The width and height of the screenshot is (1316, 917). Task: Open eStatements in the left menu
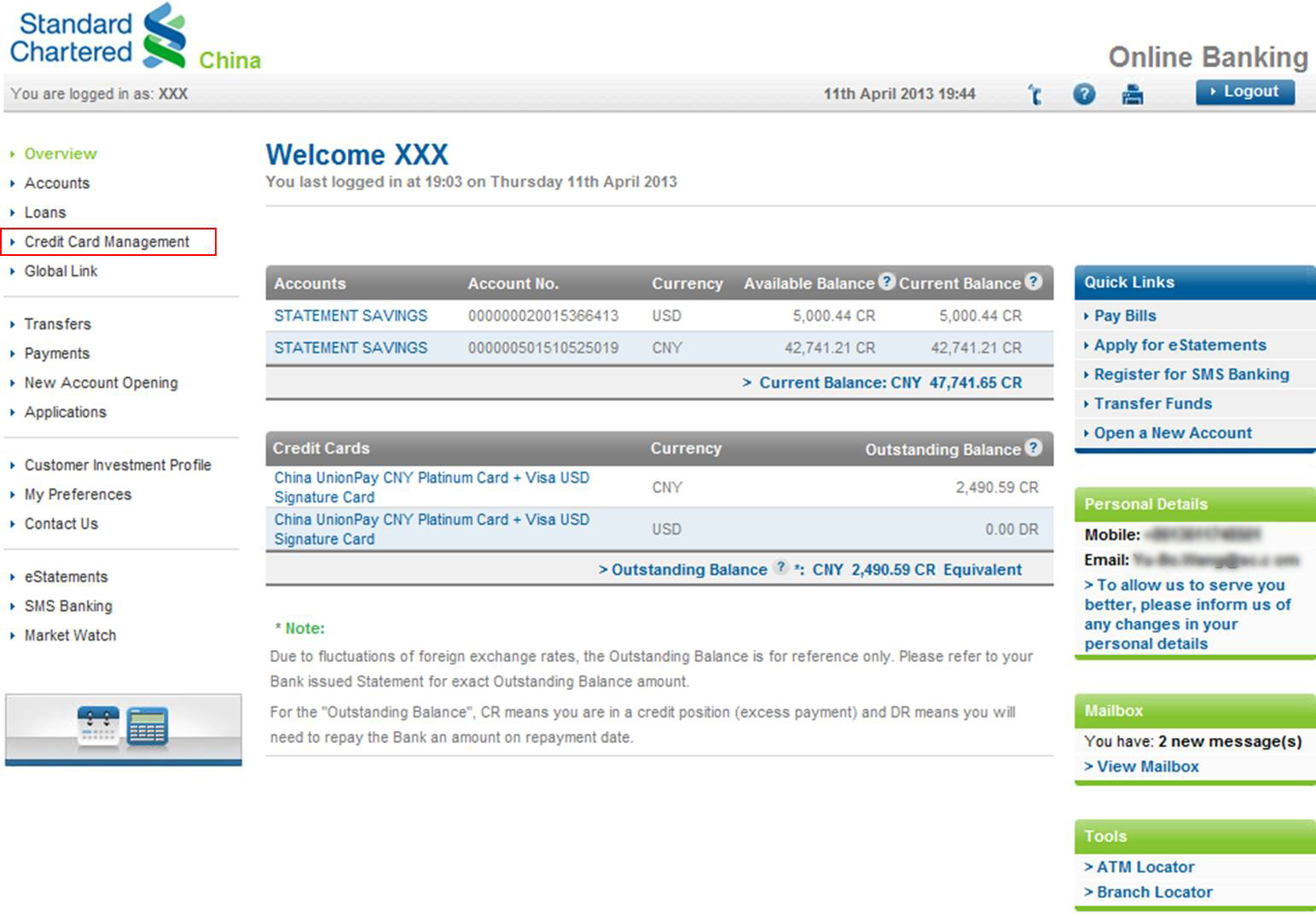coord(66,577)
